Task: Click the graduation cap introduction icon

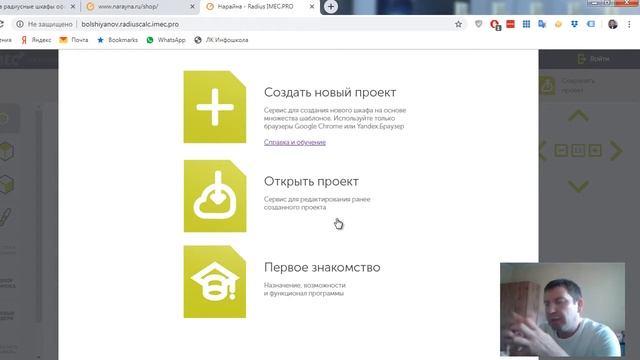Action: click(x=215, y=282)
